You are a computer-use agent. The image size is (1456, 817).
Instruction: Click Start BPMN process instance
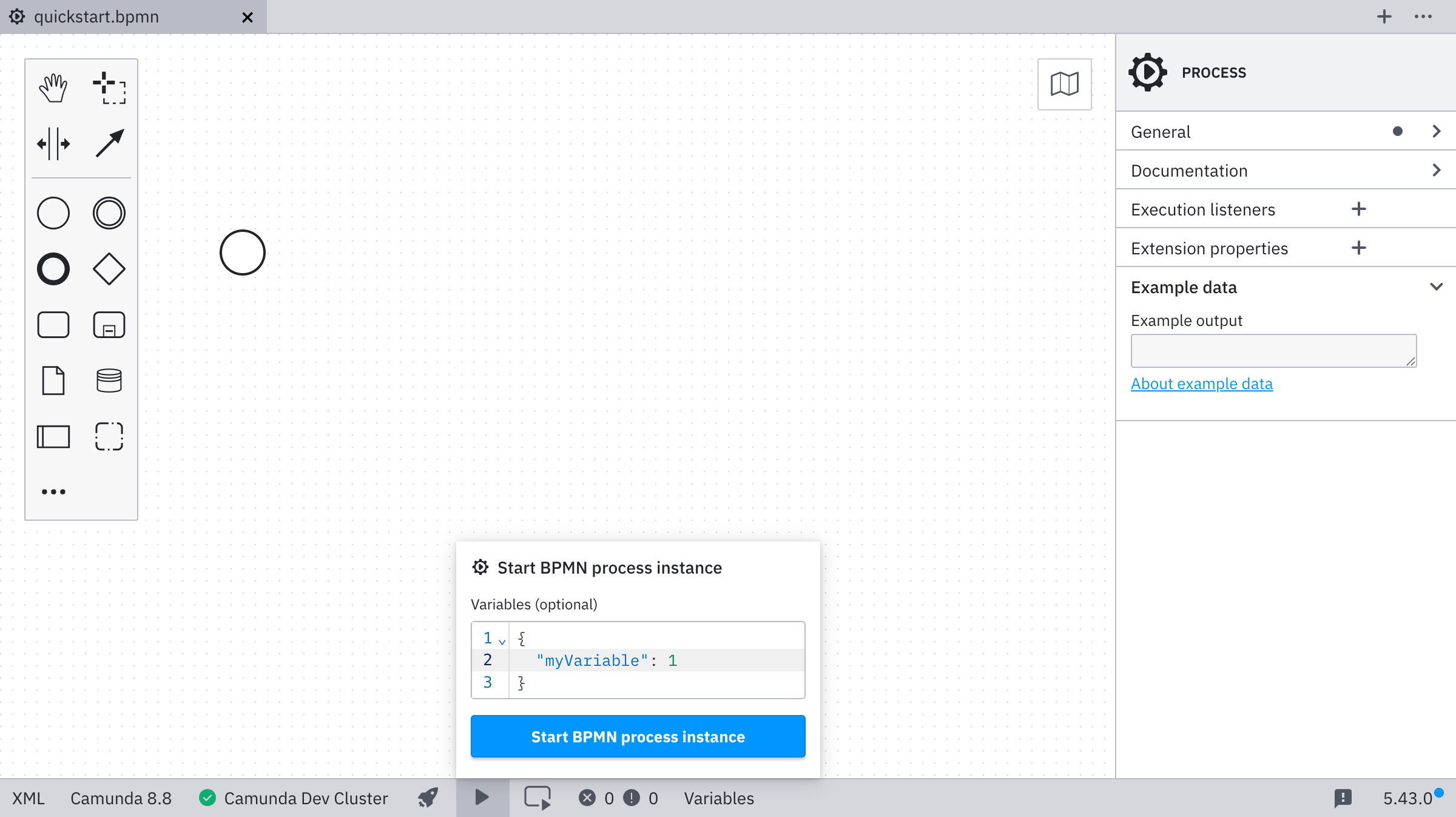(638, 736)
